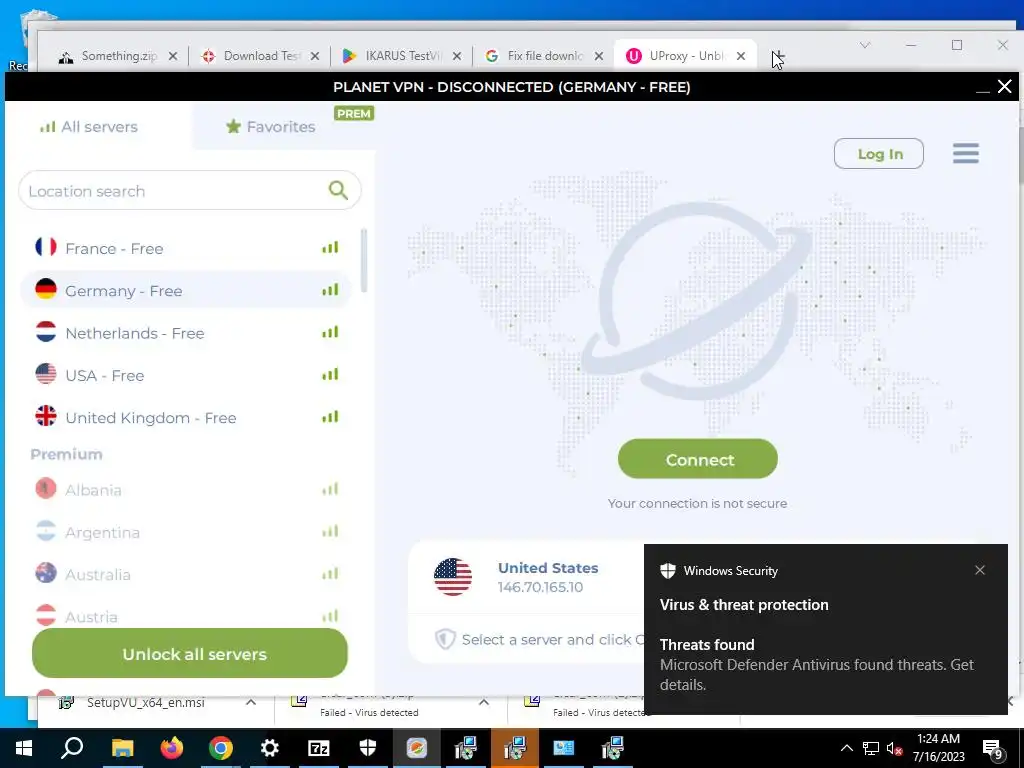Click the Germany flag icon
The width and height of the screenshot is (1024, 768).
tap(46, 289)
